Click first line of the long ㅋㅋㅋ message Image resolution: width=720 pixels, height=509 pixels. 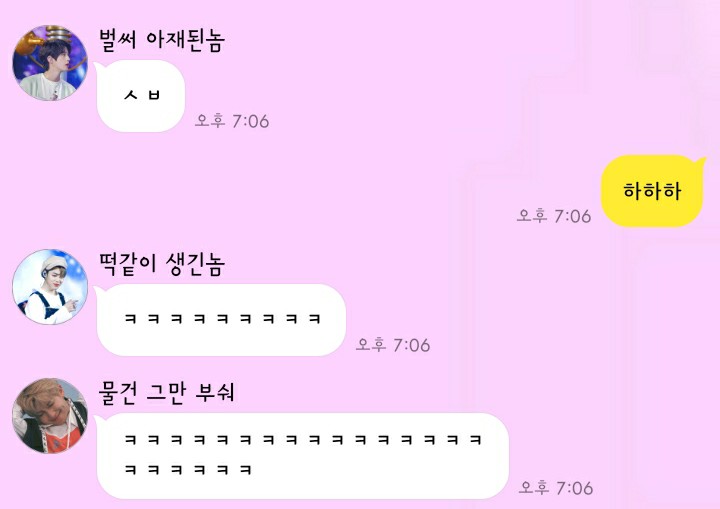tap(303, 440)
